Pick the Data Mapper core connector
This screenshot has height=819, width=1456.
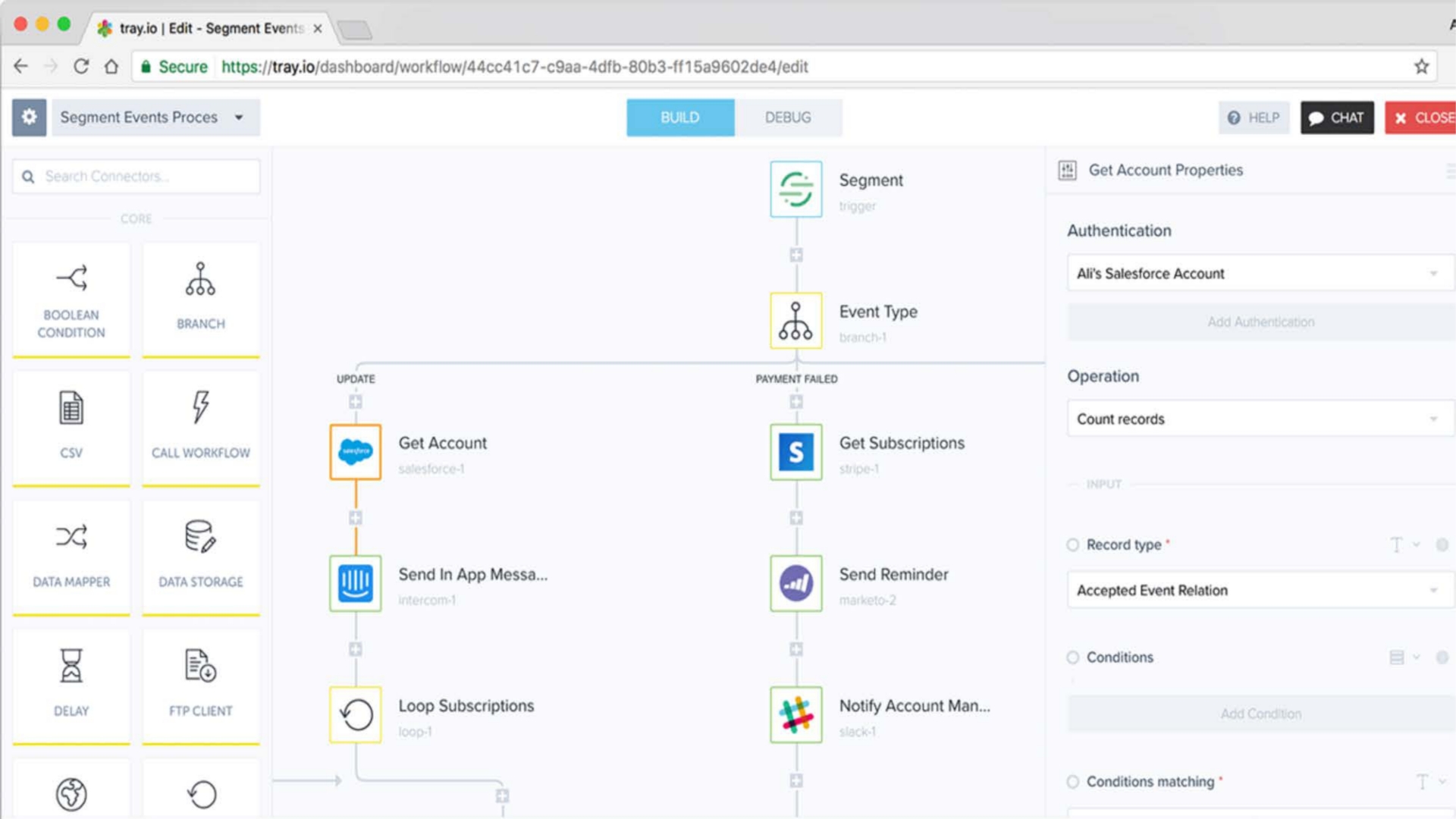pyautogui.click(x=71, y=557)
